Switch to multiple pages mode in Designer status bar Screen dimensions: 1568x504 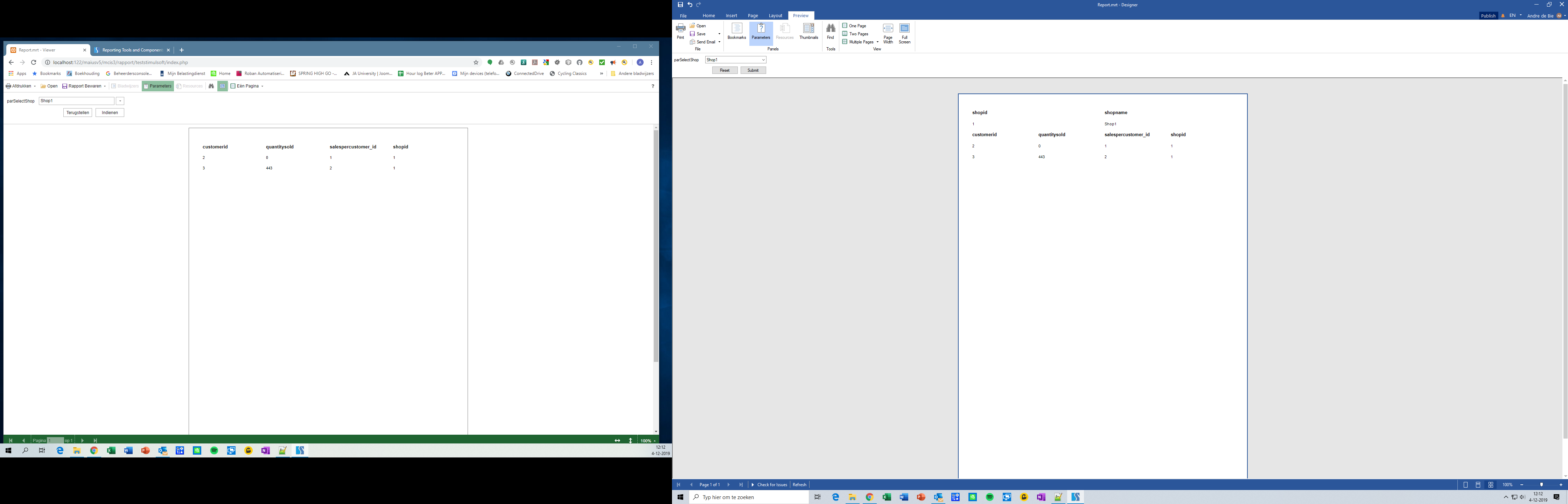tap(1491, 484)
